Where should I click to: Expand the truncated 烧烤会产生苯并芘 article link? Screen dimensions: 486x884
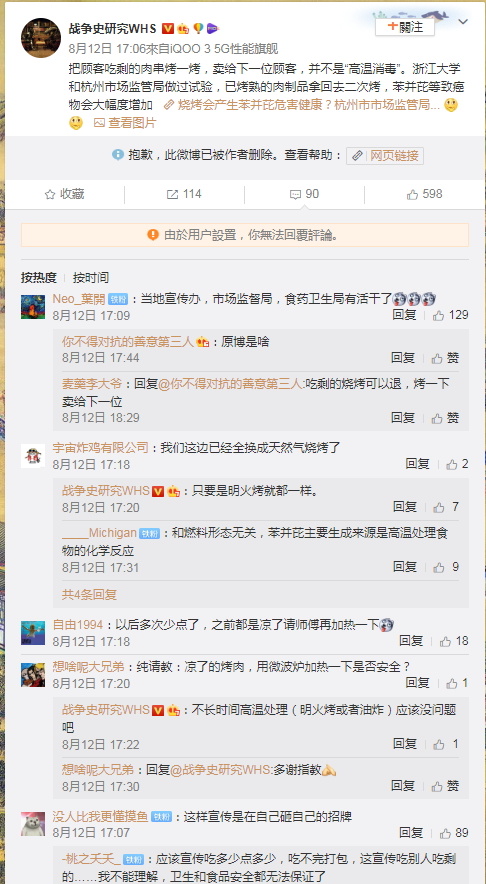(x=302, y=104)
